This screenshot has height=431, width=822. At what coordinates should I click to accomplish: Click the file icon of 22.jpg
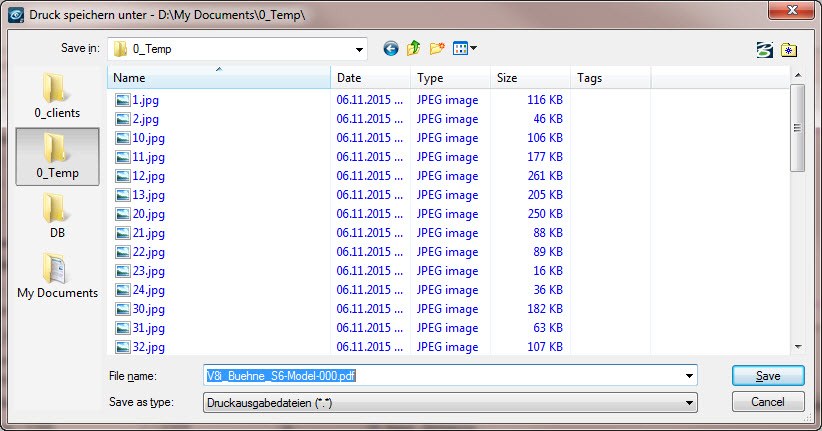click(123, 252)
